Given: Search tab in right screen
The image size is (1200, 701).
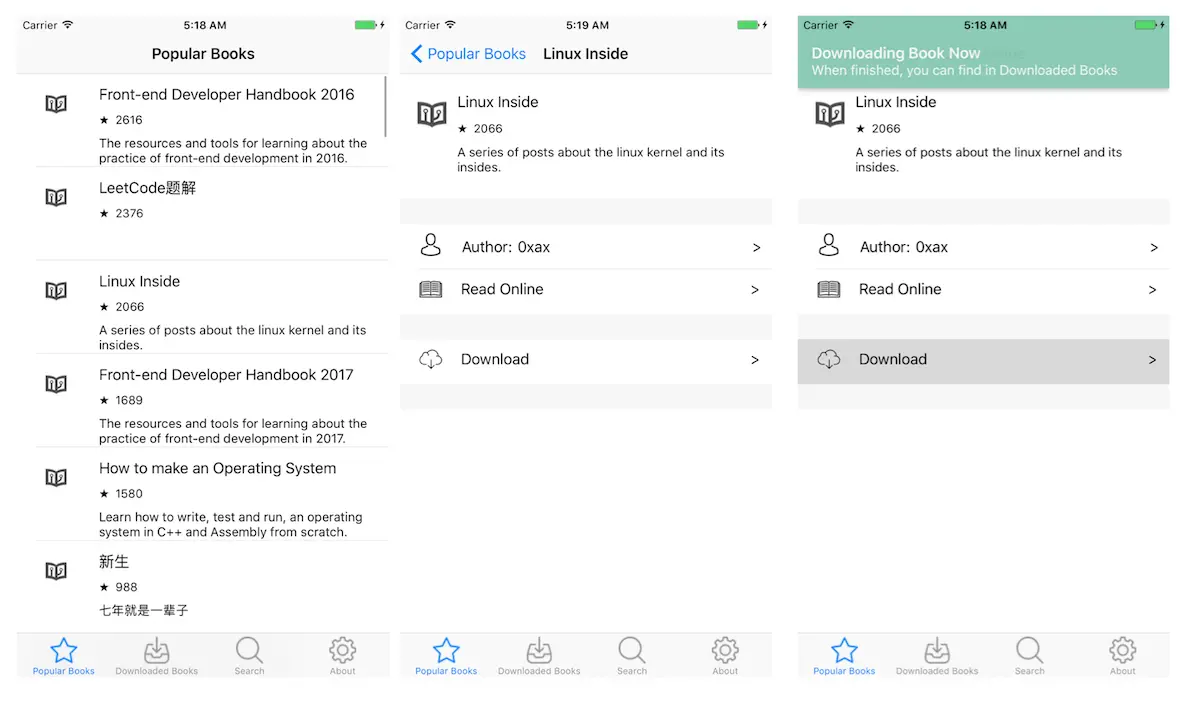Looking at the screenshot, I should point(1030,656).
